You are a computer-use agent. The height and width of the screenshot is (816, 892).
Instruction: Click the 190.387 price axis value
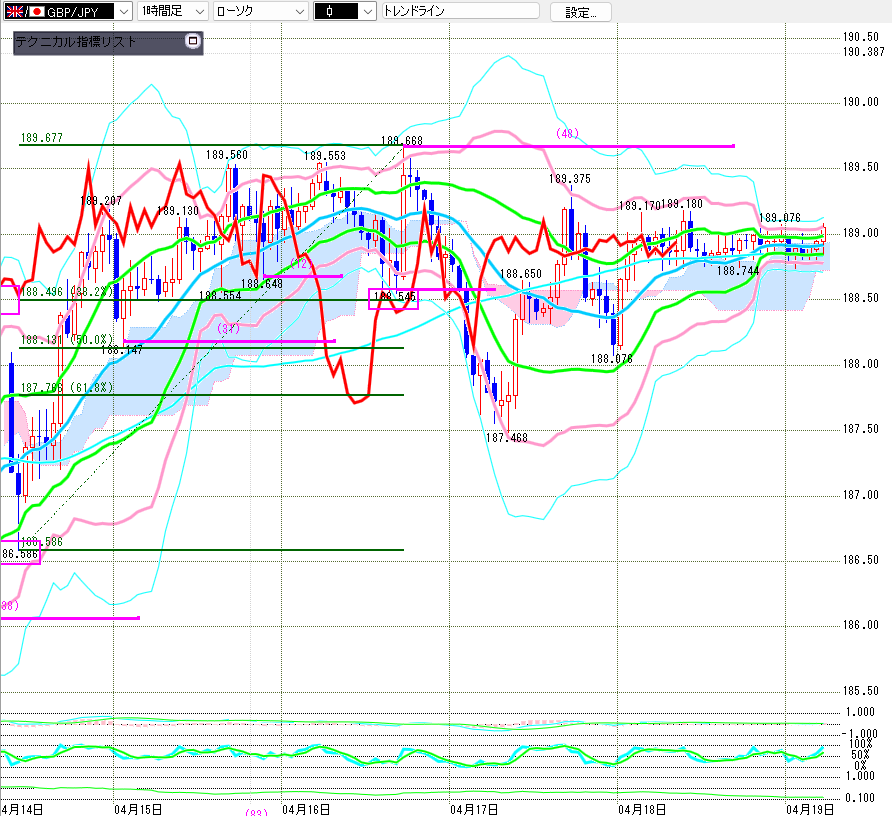pos(864,52)
